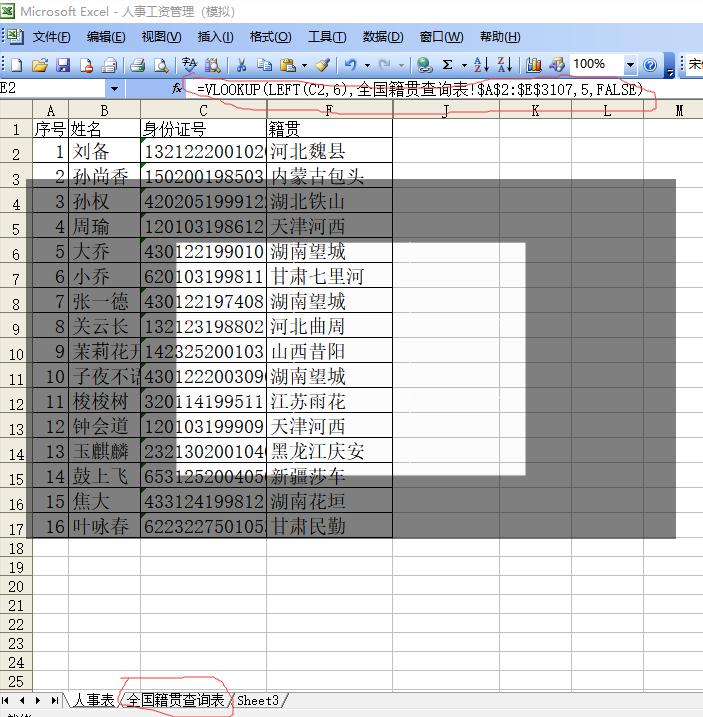Image resolution: width=703 pixels, height=717 pixels.
Task: Switch to the 人事表 sheet tab
Action: coord(93,700)
